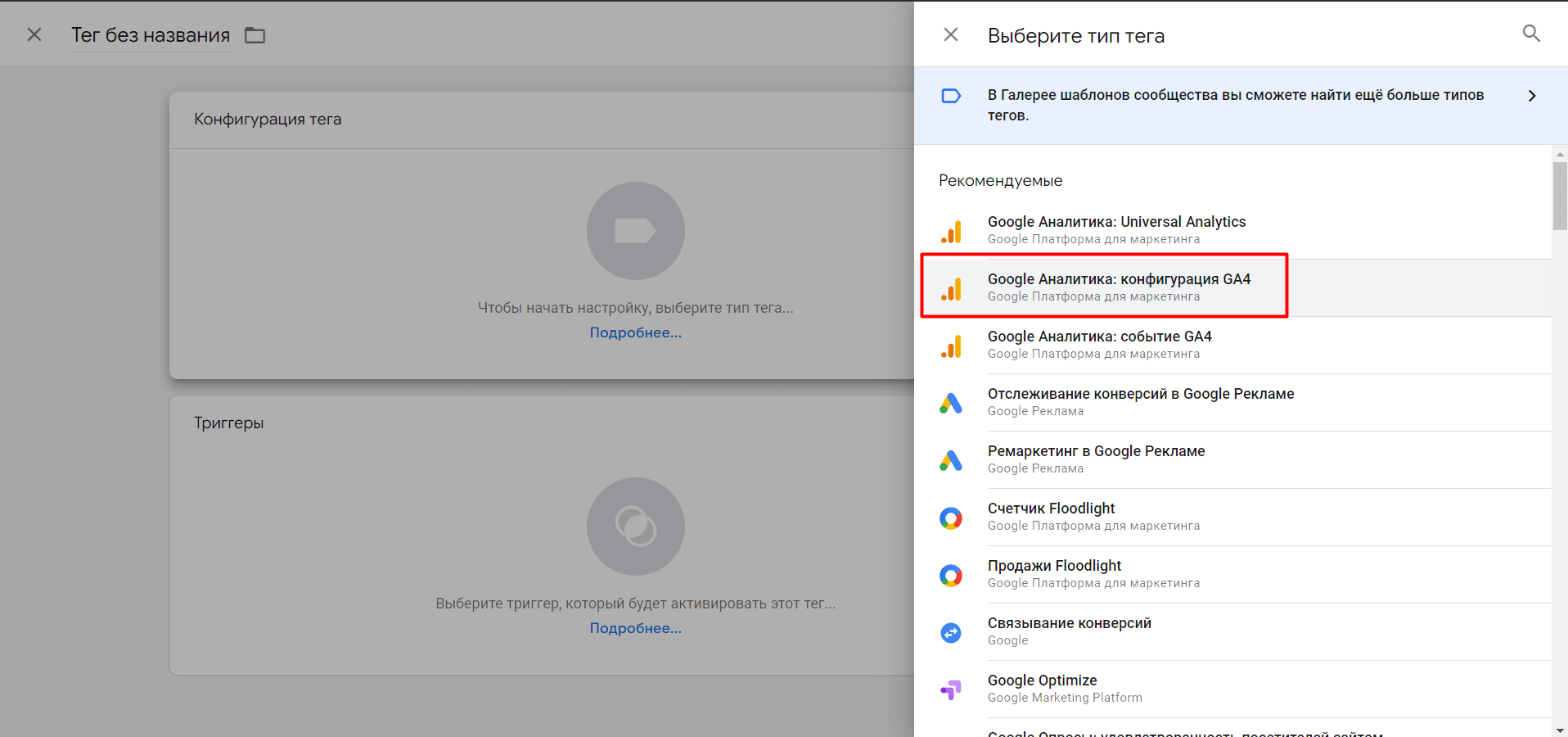Click Подробнее link under triggers
The height and width of the screenshot is (737, 1568).
[636, 628]
